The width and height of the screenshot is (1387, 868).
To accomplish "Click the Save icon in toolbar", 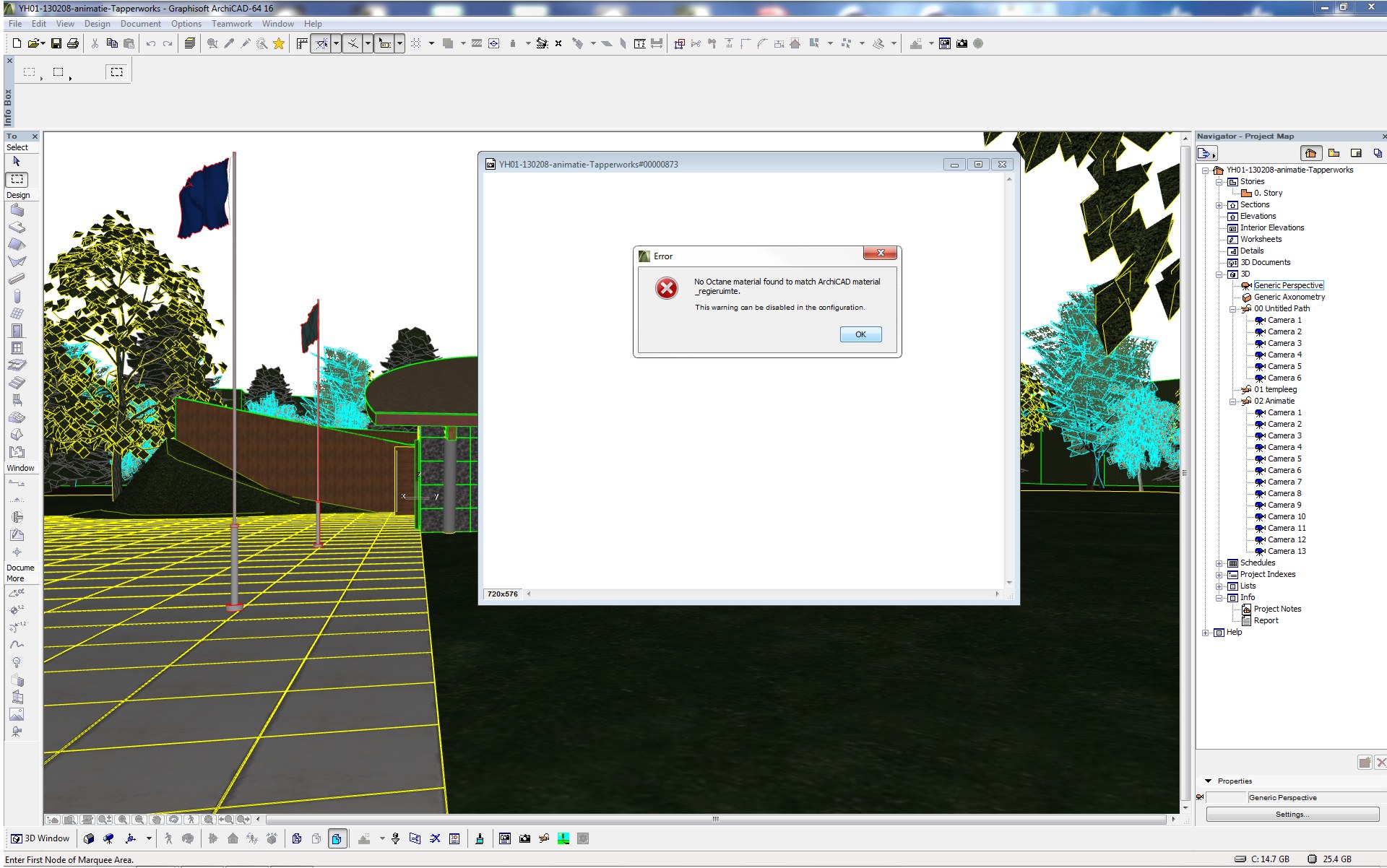I will [x=56, y=43].
